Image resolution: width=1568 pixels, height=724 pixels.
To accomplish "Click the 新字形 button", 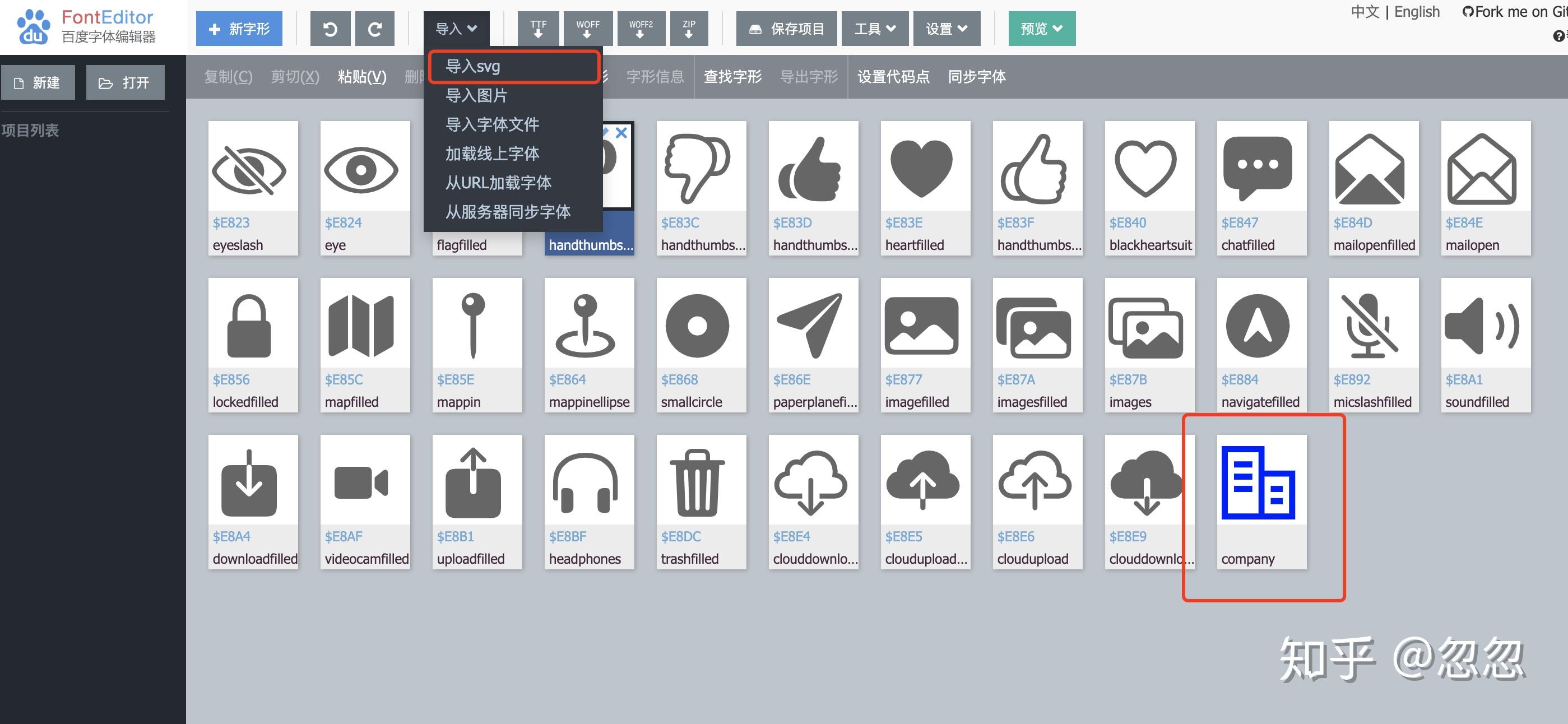I will coord(239,28).
